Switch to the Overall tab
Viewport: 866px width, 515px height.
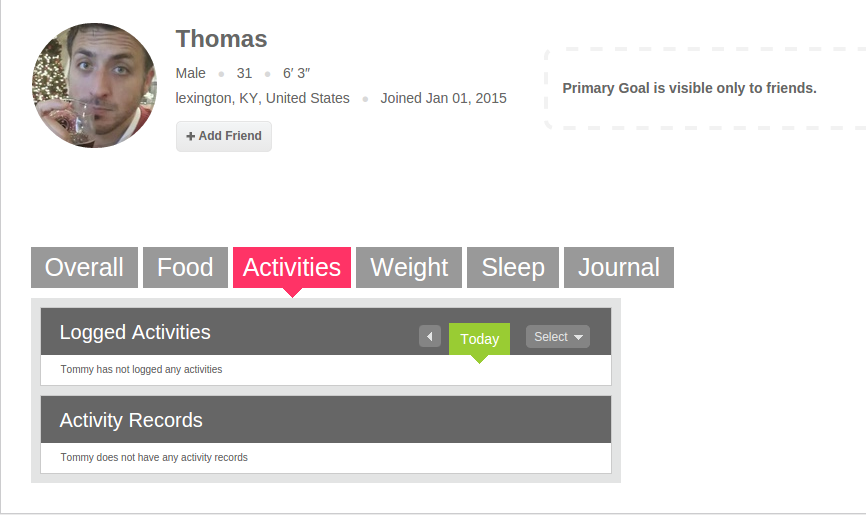85,267
